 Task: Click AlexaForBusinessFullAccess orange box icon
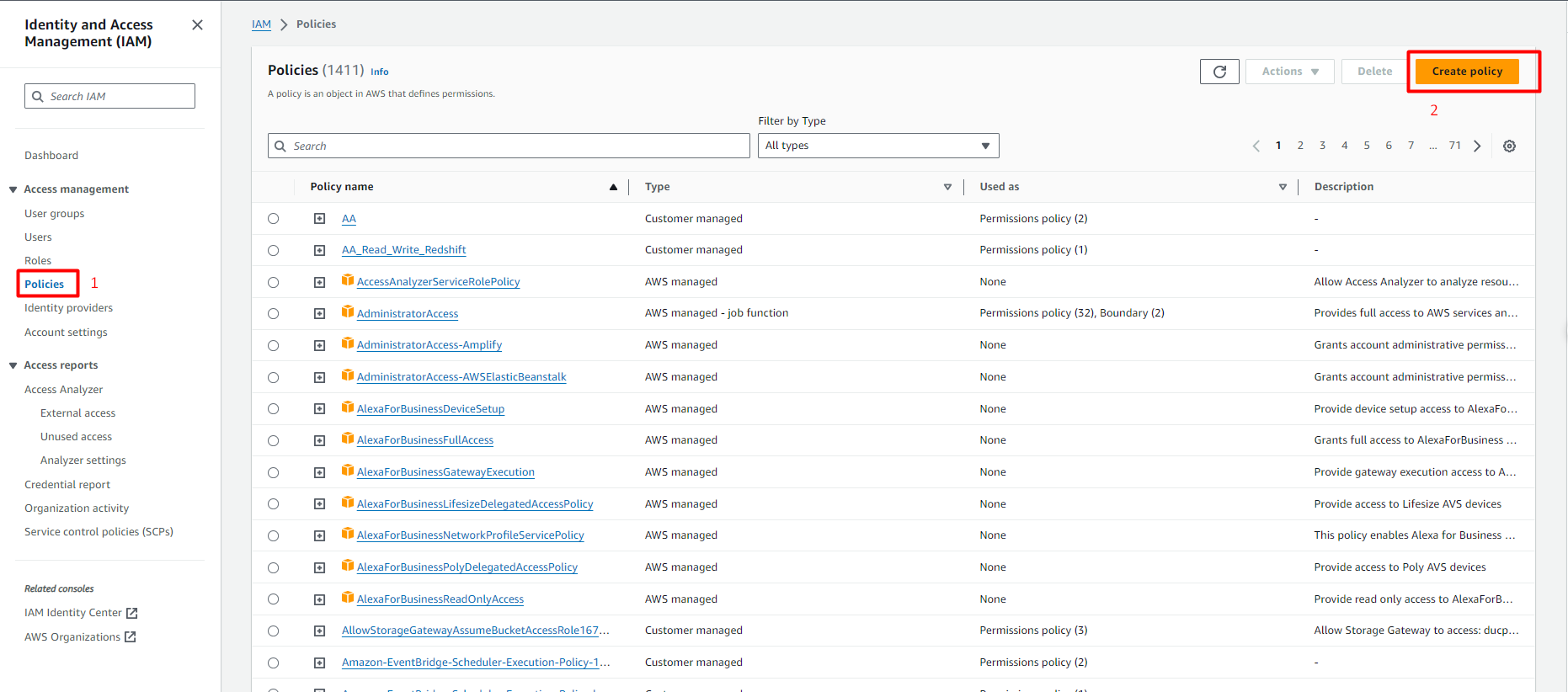347,439
